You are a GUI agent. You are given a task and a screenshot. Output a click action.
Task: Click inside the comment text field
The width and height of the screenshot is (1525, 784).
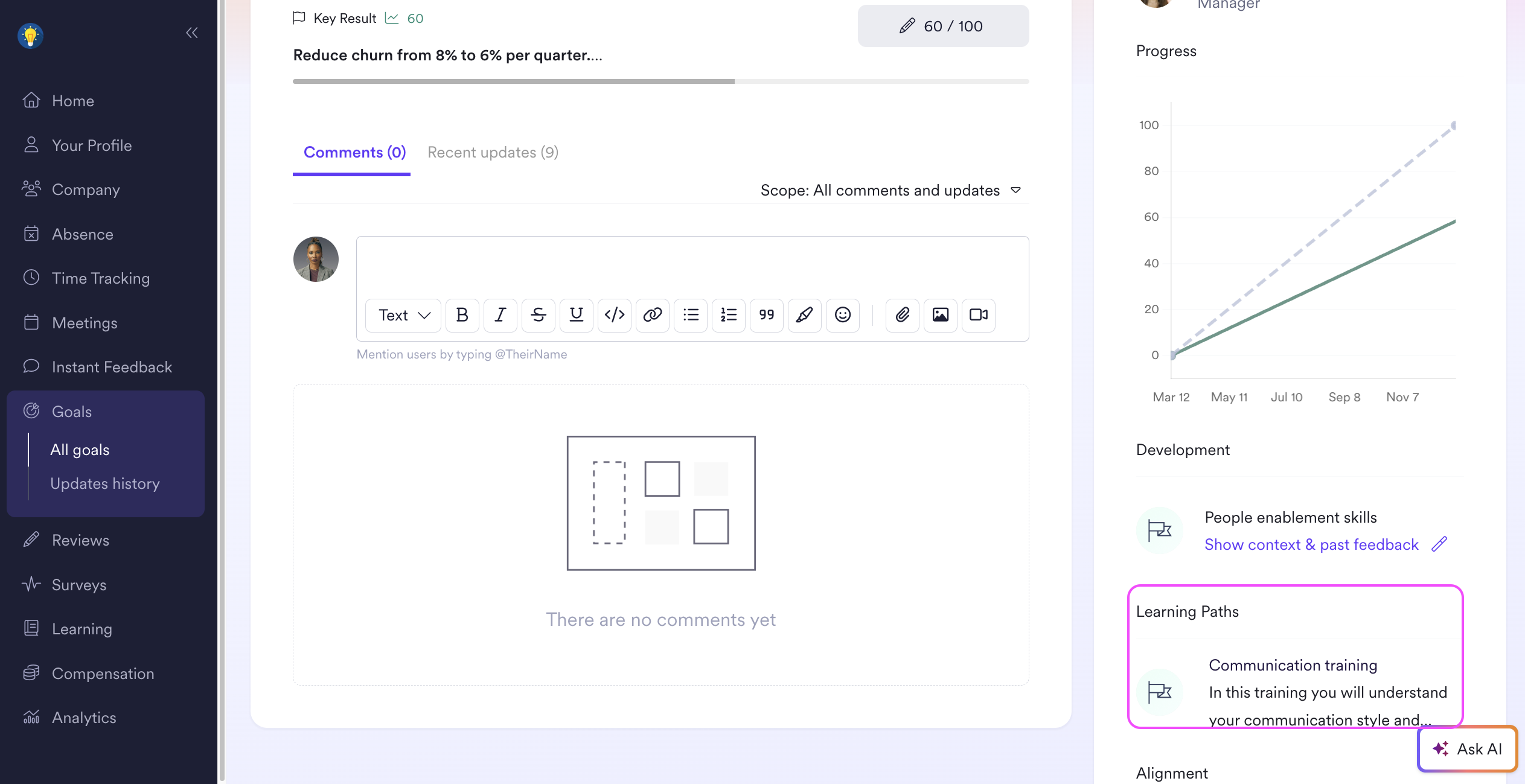(x=692, y=264)
